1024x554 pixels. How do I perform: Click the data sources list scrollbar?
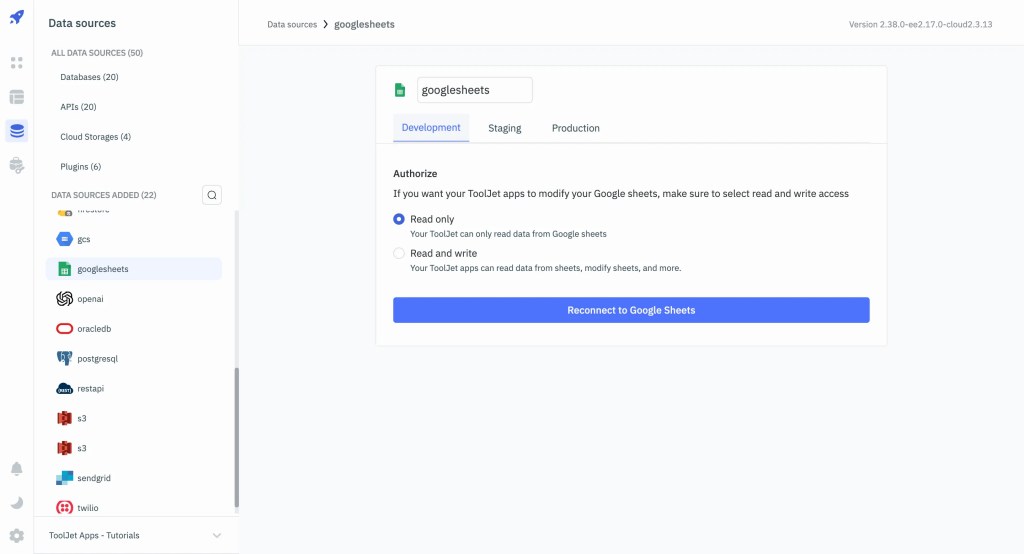pos(236,437)
